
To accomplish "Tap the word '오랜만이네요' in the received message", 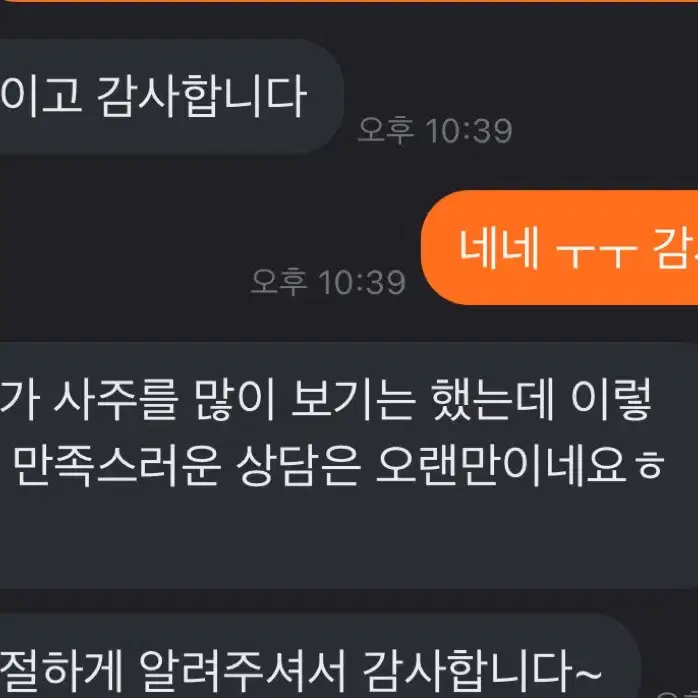I will [x=502, y=465].
